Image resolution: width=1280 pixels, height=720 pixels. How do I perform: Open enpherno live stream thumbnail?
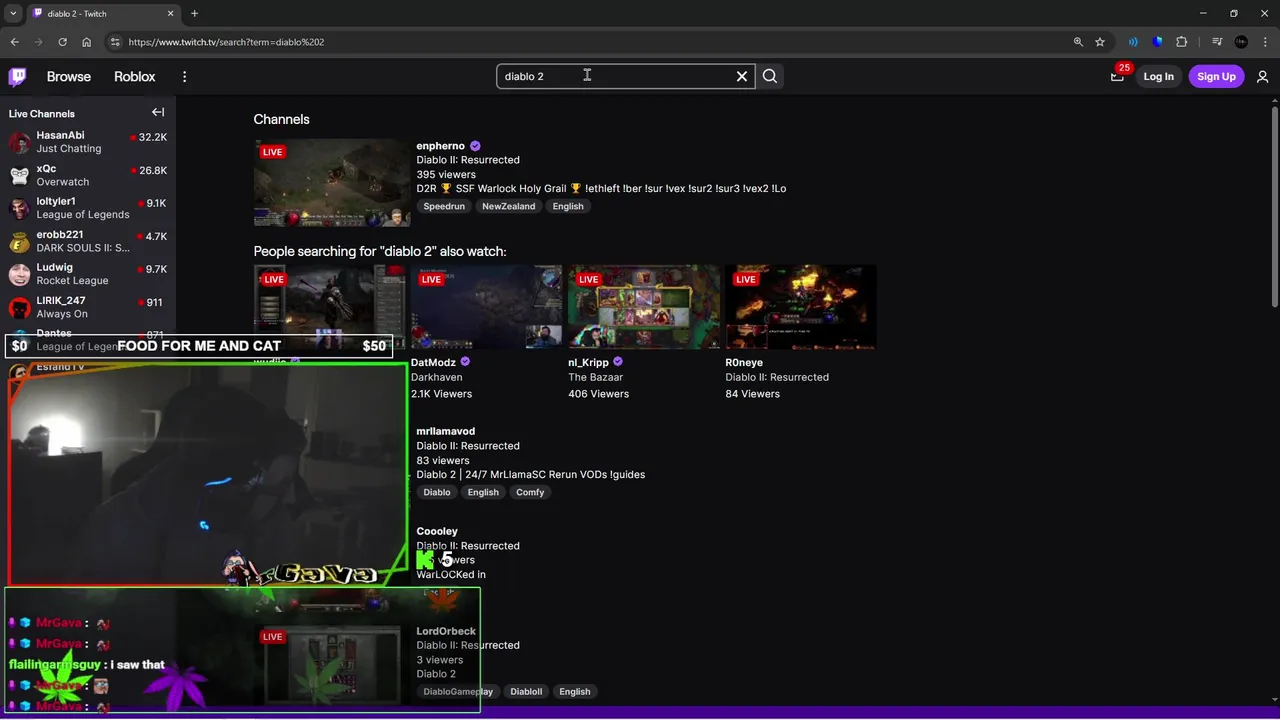tap(332, 183)
